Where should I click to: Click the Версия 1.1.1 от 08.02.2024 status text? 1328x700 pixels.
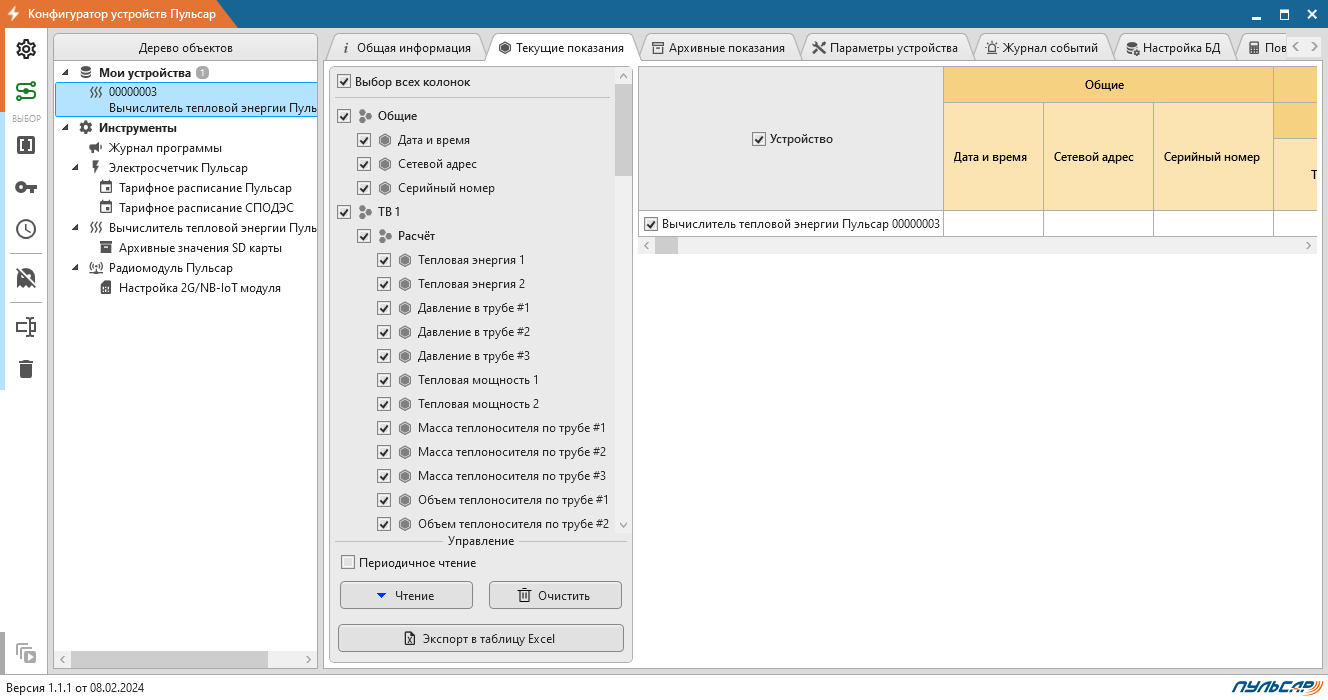pos(75,688)
